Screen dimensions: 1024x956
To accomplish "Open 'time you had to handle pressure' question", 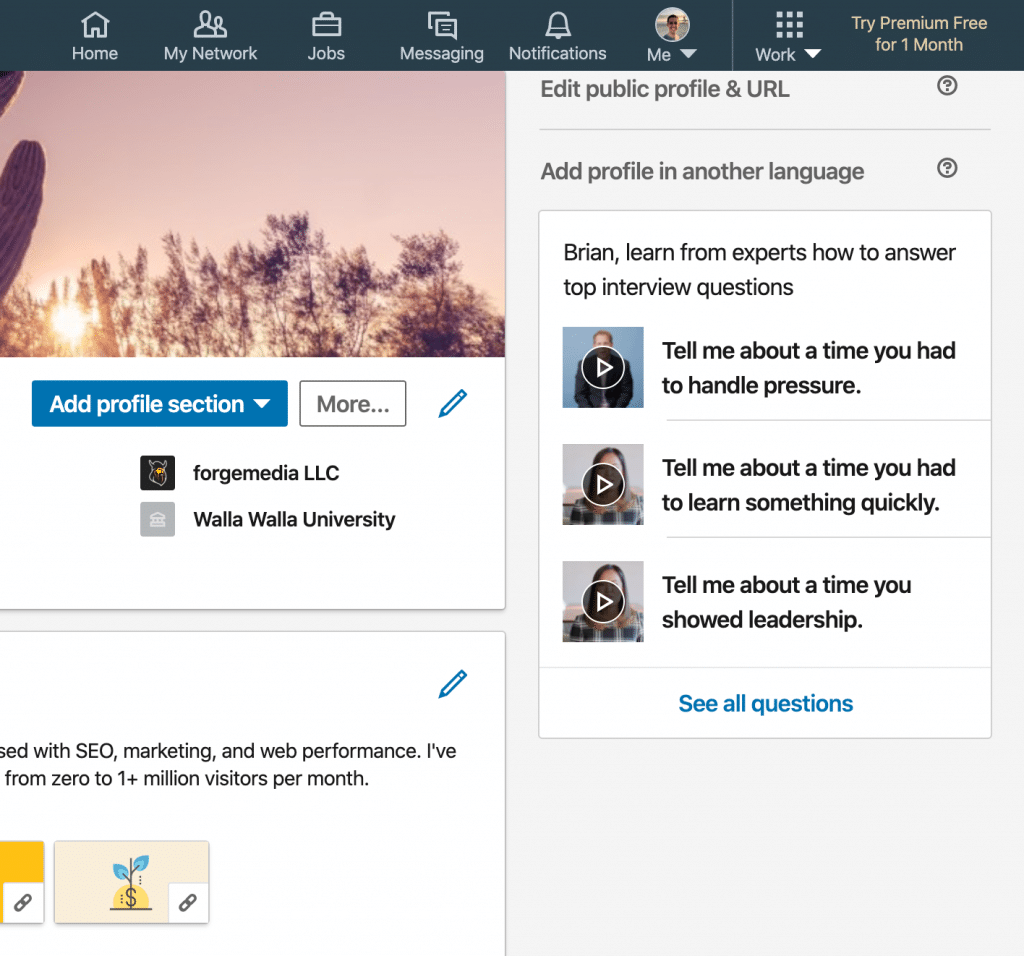I will point(808,368).
